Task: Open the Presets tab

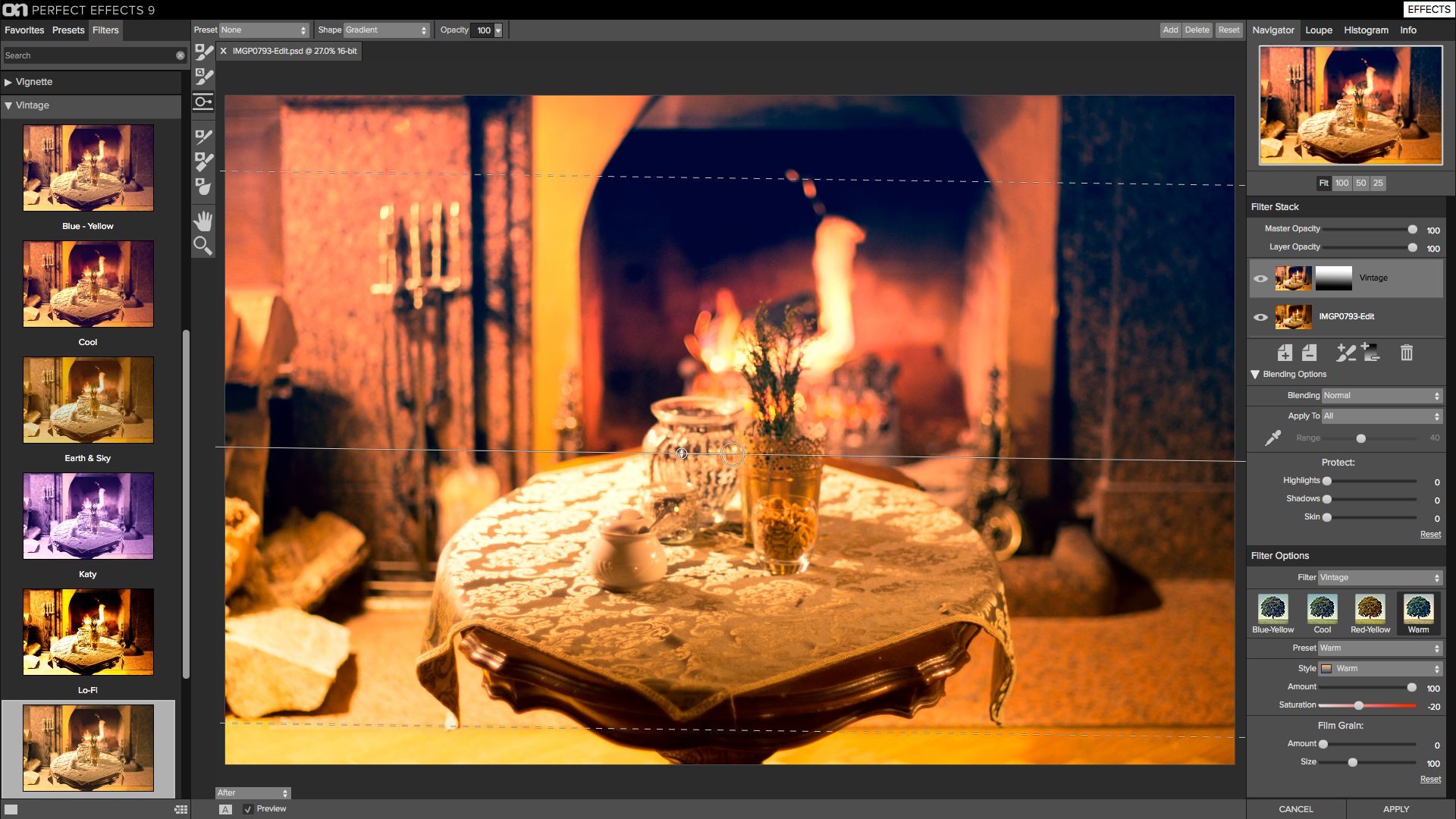Action: pos(68,30)
